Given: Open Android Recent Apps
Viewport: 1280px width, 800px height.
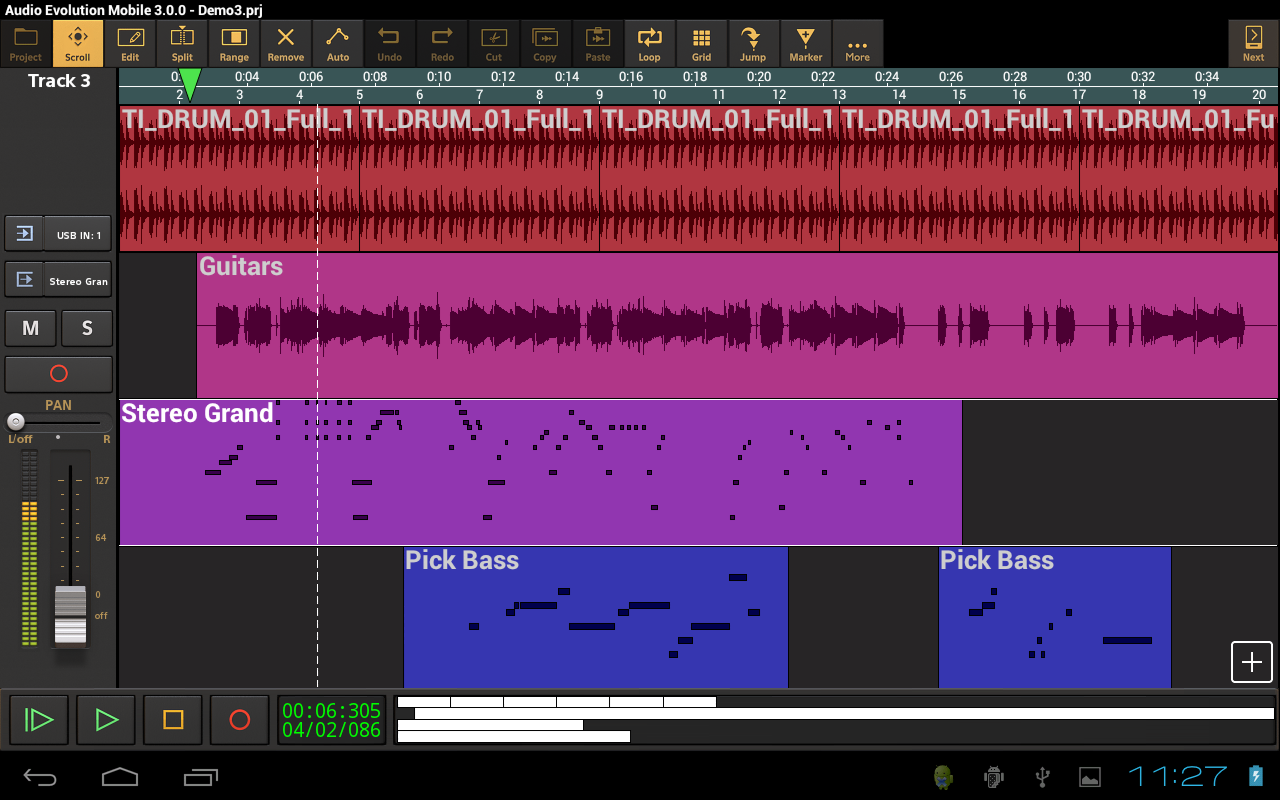Looking at the screenshot, I should tap(201, 776).
